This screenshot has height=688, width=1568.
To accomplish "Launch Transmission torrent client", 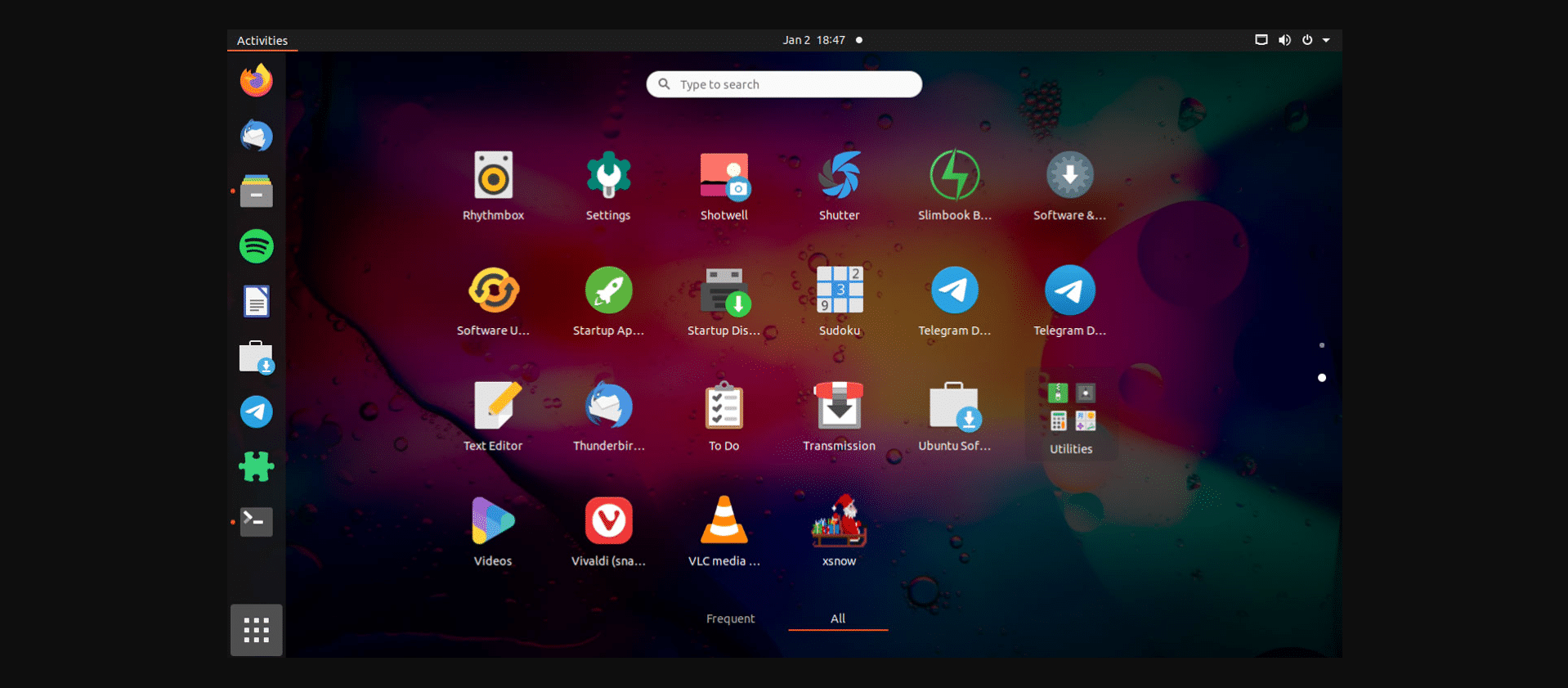I will click(x=840, y=416).
